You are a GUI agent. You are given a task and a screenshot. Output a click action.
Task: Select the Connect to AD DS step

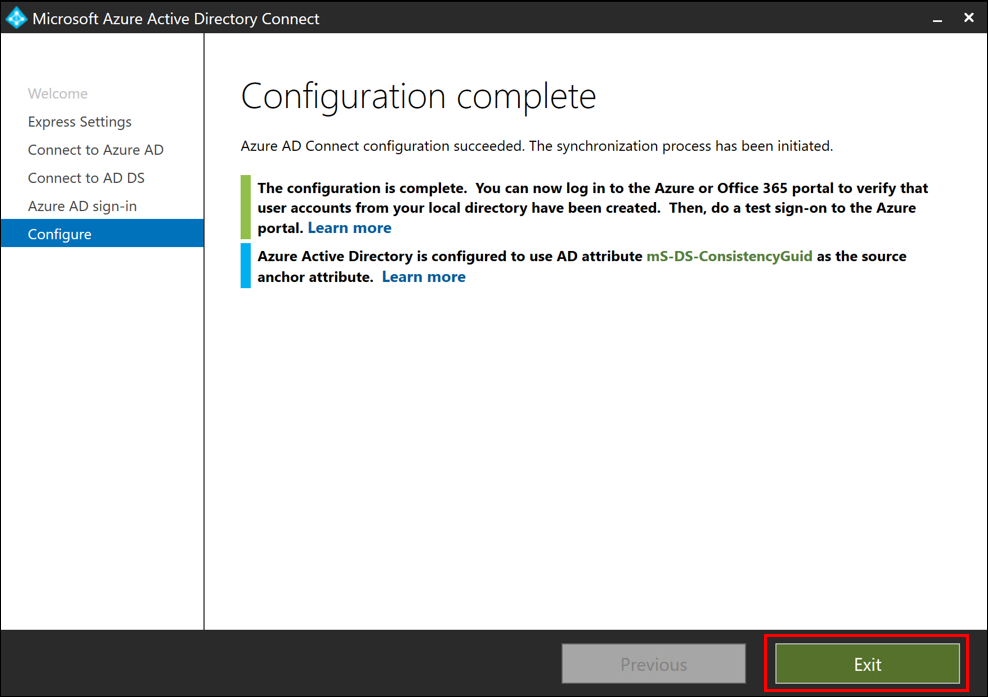coord(86,178)
